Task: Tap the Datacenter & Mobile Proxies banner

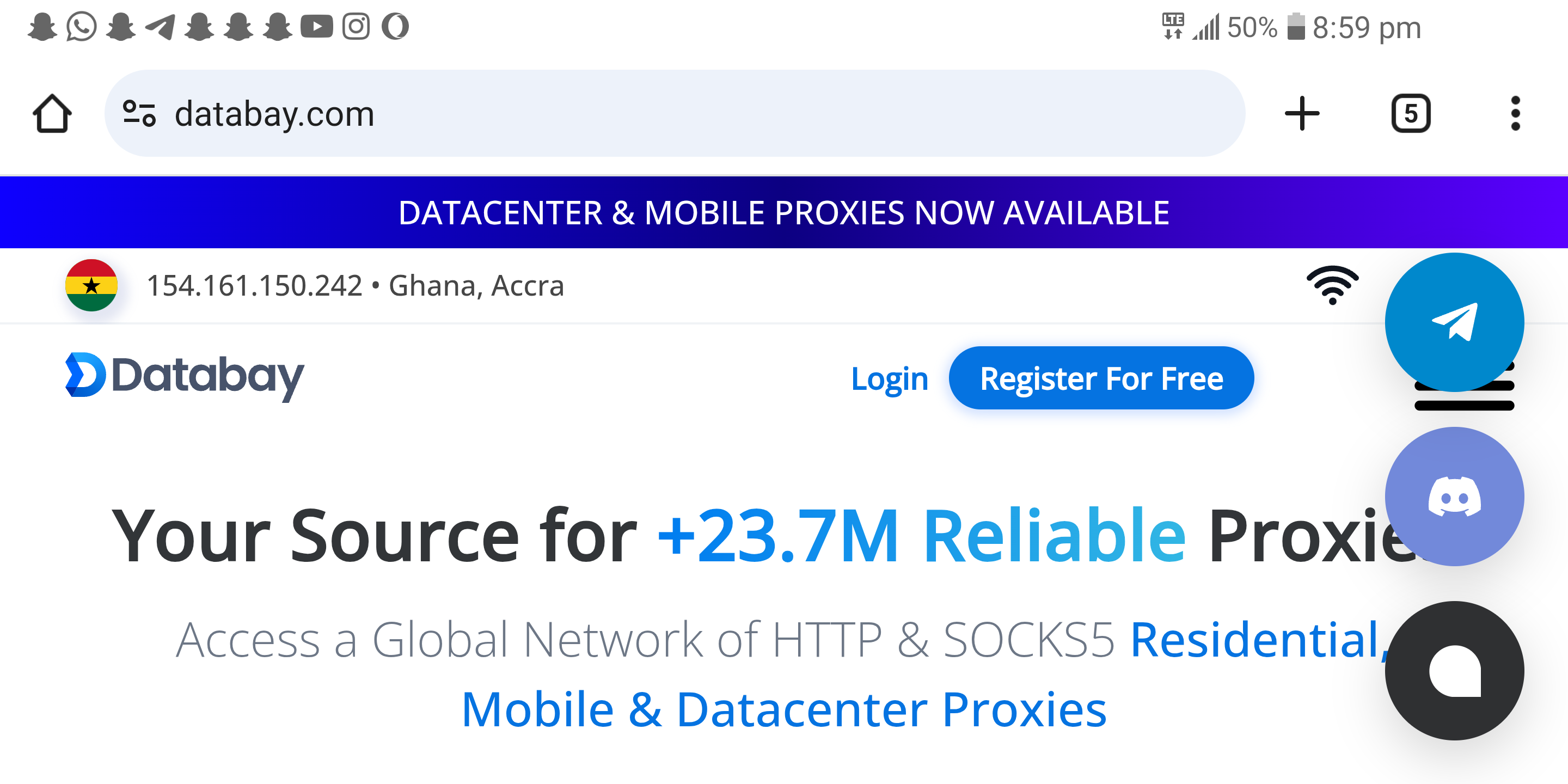Action: [784, 212]
